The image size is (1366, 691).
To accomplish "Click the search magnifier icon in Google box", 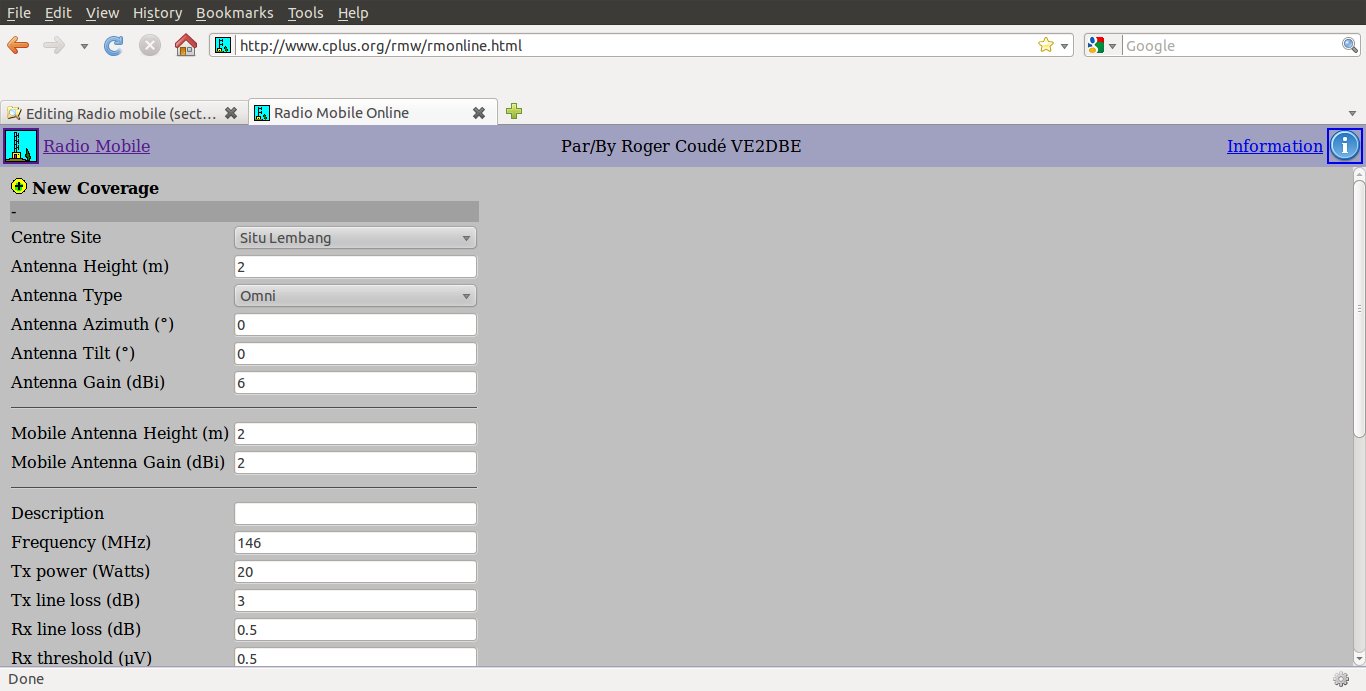I will [1349, 45].
